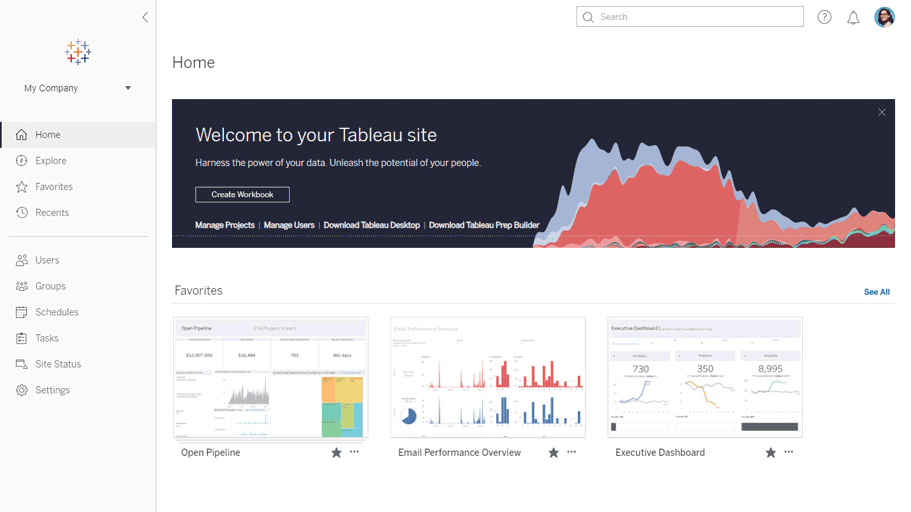This screenshot has width=911, height=512.
Task: Go to Explore in the sidebar
Action: tap(50, 161)
